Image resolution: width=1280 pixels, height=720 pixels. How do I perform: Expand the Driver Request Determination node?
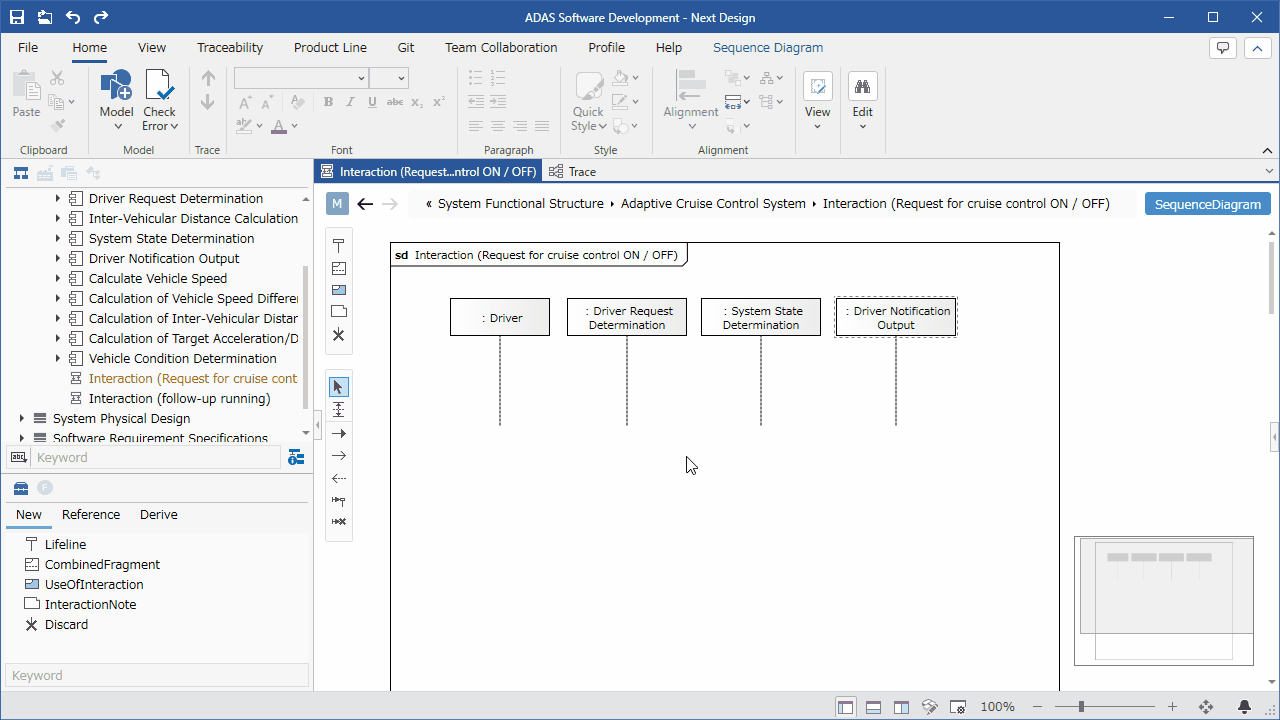[x=58, y=198]
